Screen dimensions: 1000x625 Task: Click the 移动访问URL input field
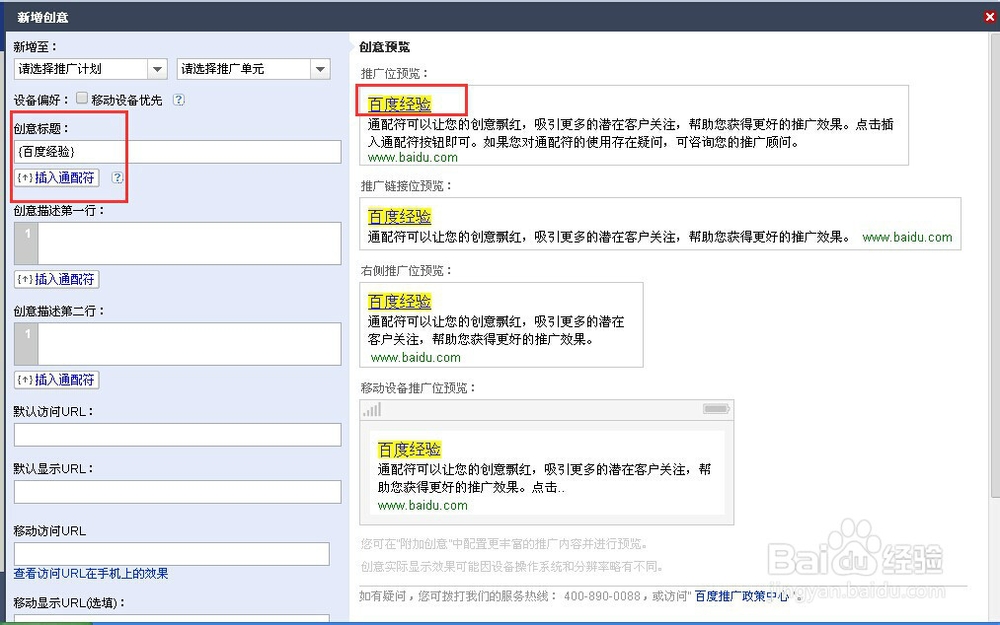[172, 554]
